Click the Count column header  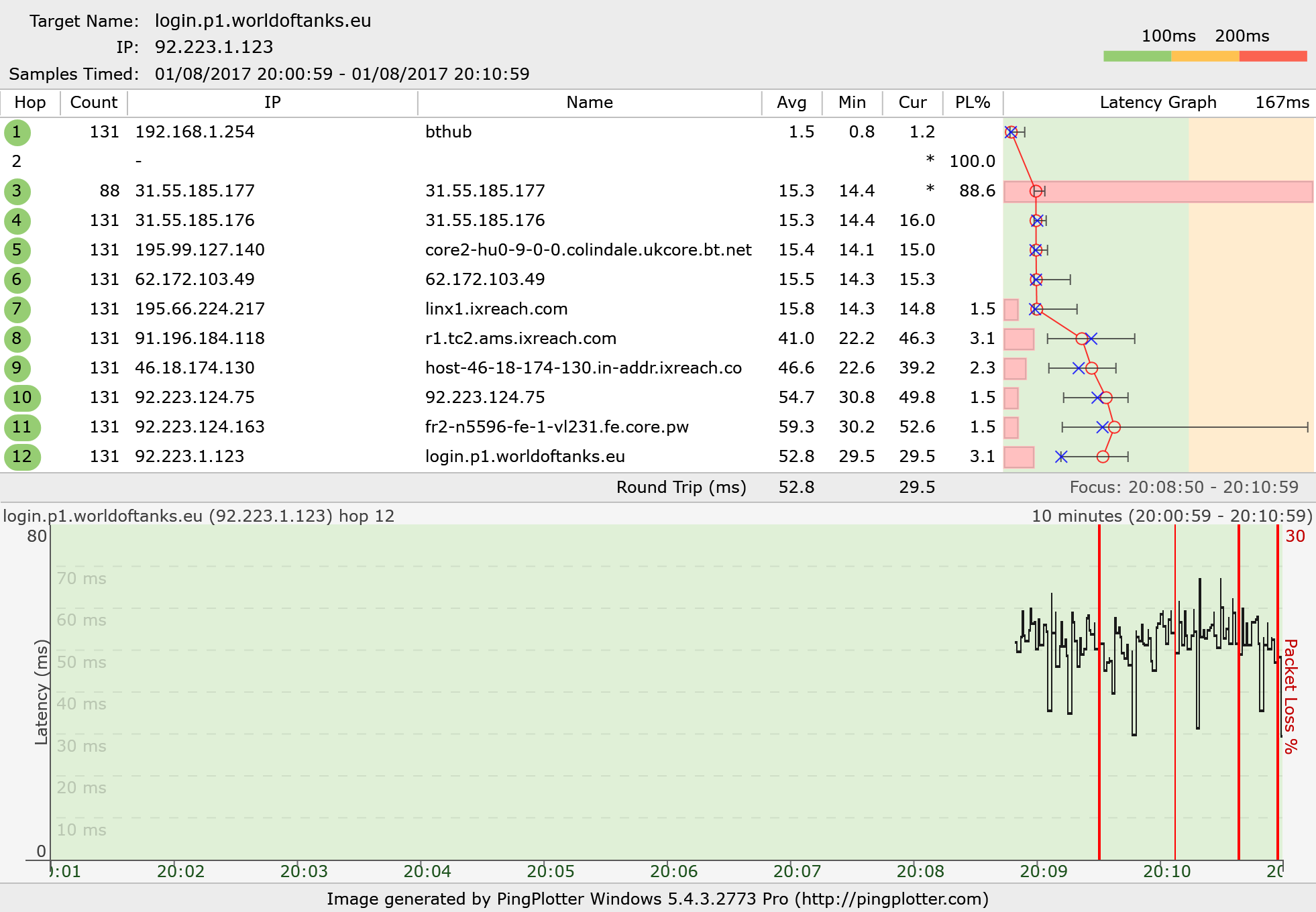[x=94, y=103]
